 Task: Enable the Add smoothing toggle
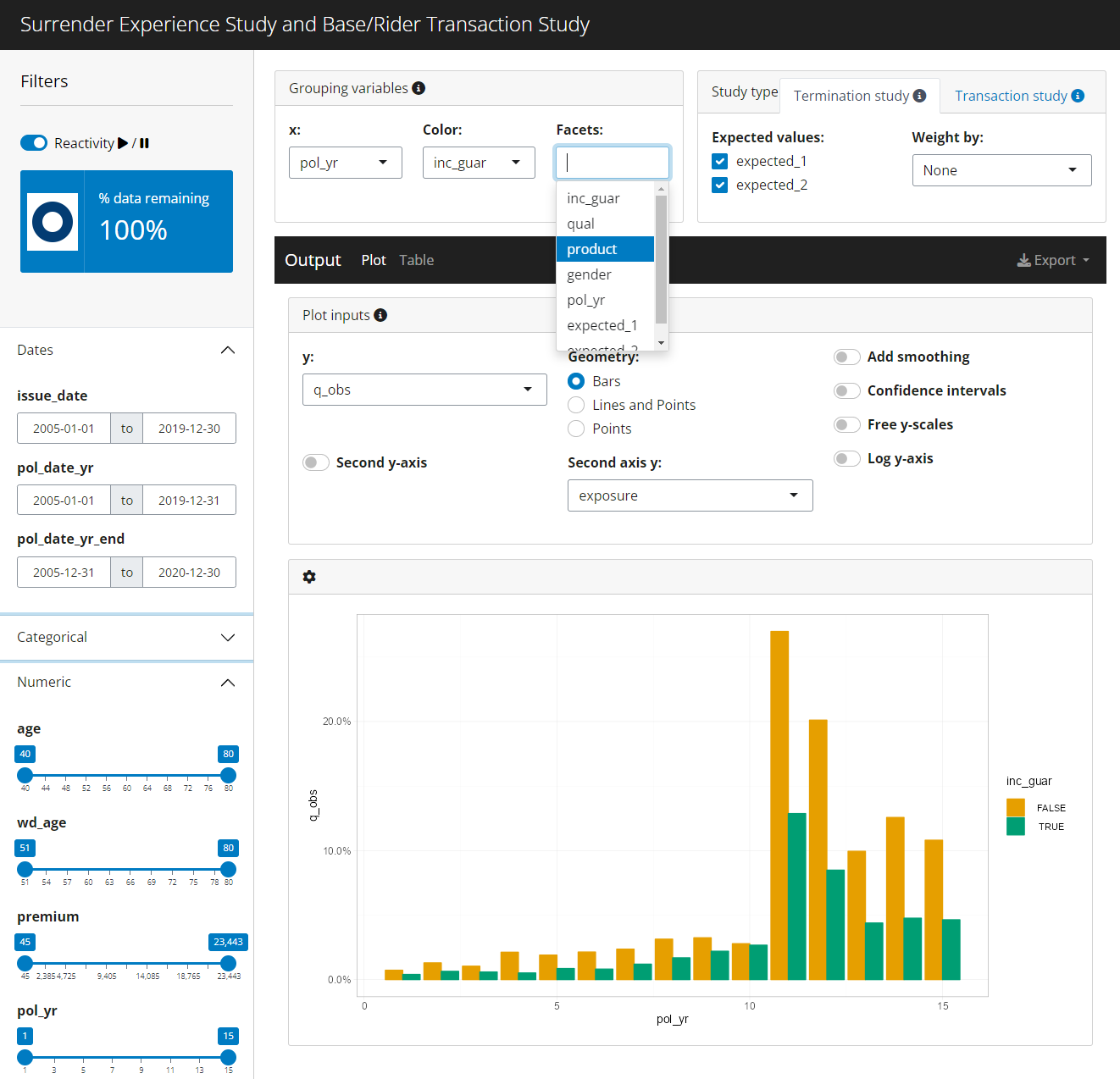846,357
